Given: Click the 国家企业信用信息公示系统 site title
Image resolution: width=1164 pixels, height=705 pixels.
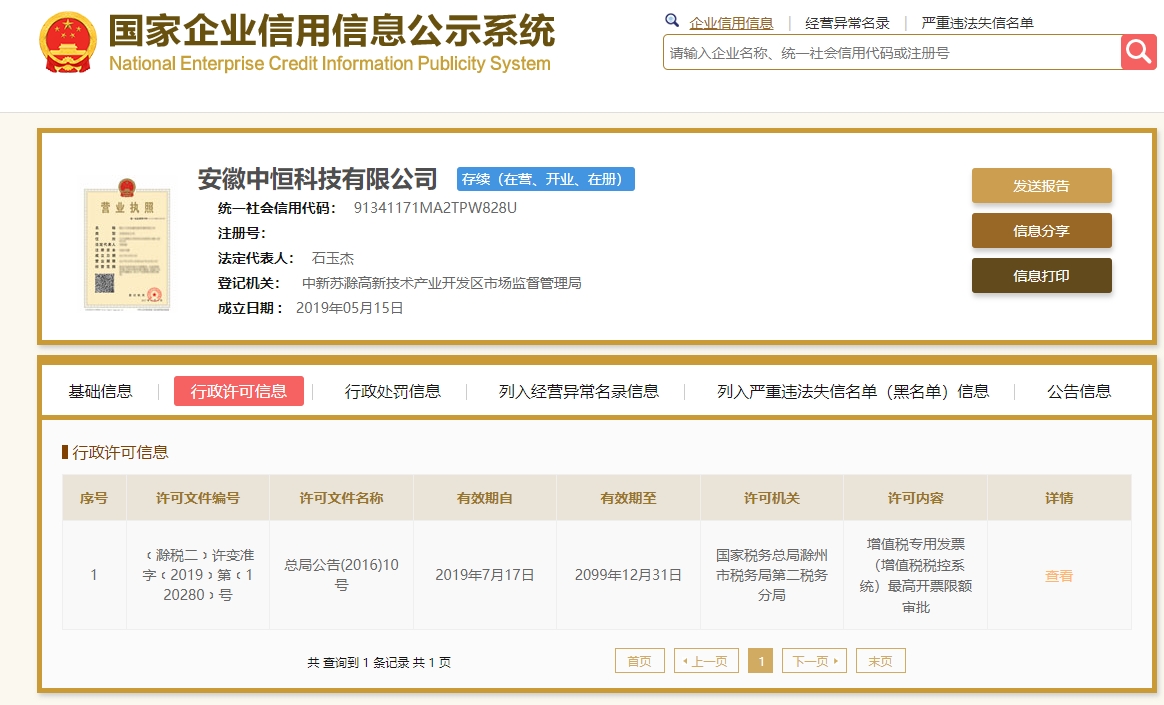Looking at the screenshot, I should (332, 30).
